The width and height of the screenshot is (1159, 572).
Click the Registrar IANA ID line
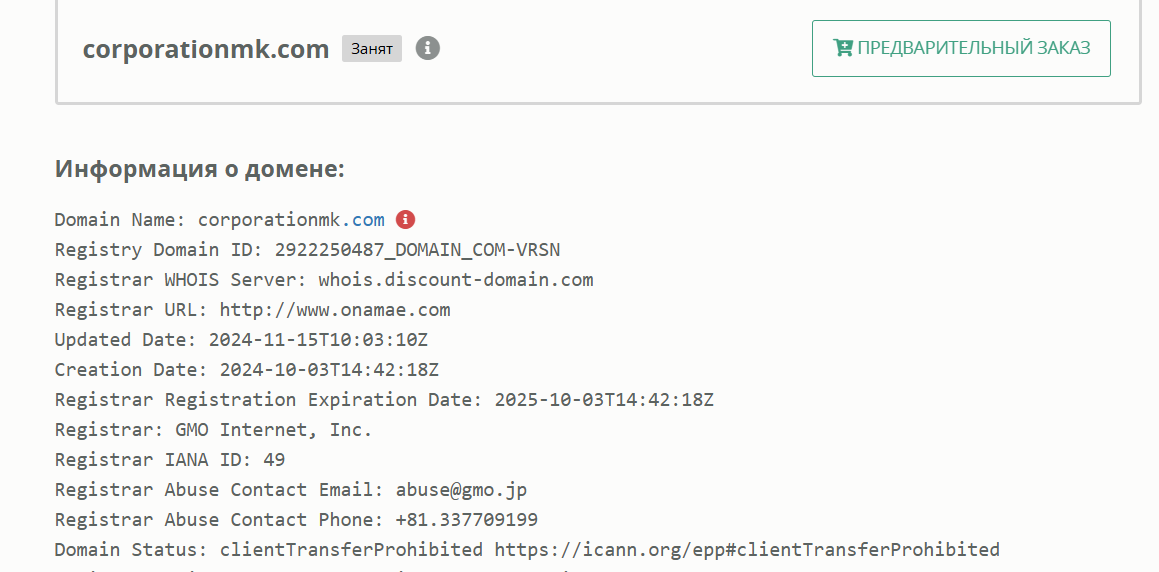(x=170, y=460)
